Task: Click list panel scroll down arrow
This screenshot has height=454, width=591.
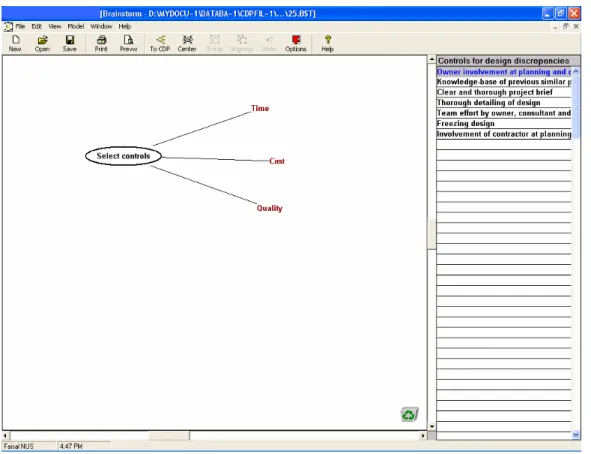Action: click(576, 435)
